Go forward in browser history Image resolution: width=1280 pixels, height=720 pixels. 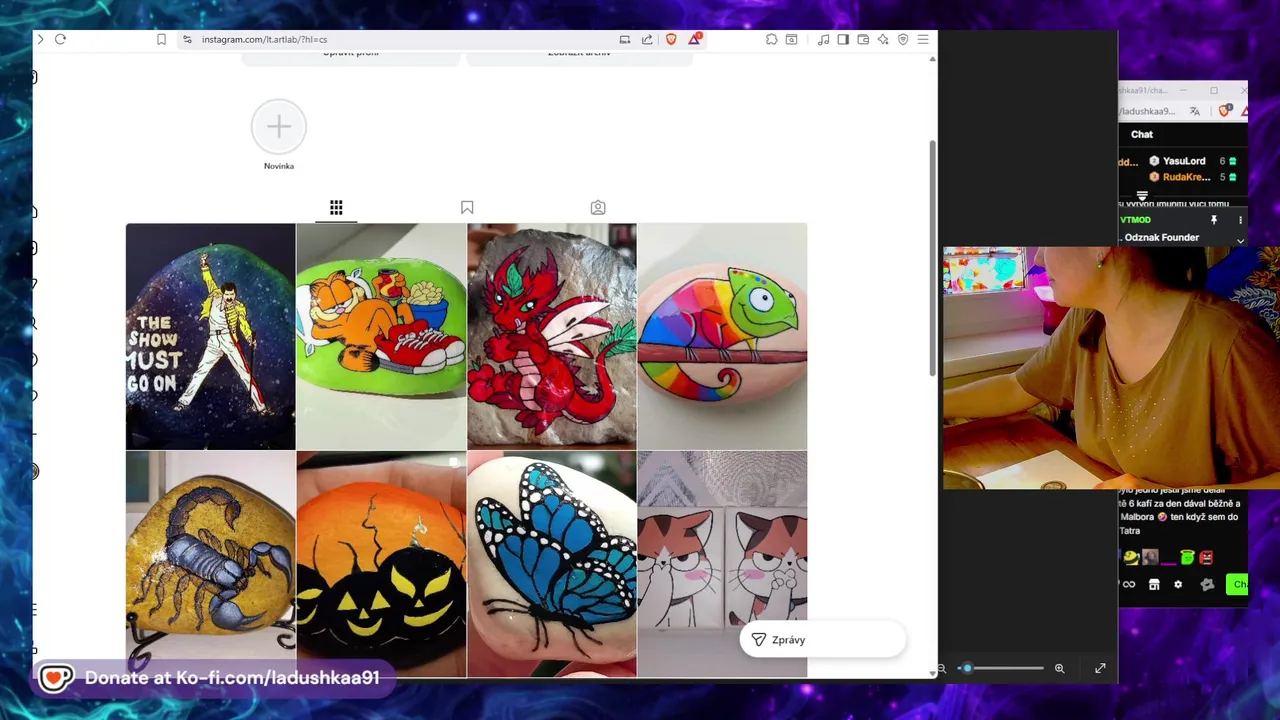pyautogui.click(x=40, y=39)
